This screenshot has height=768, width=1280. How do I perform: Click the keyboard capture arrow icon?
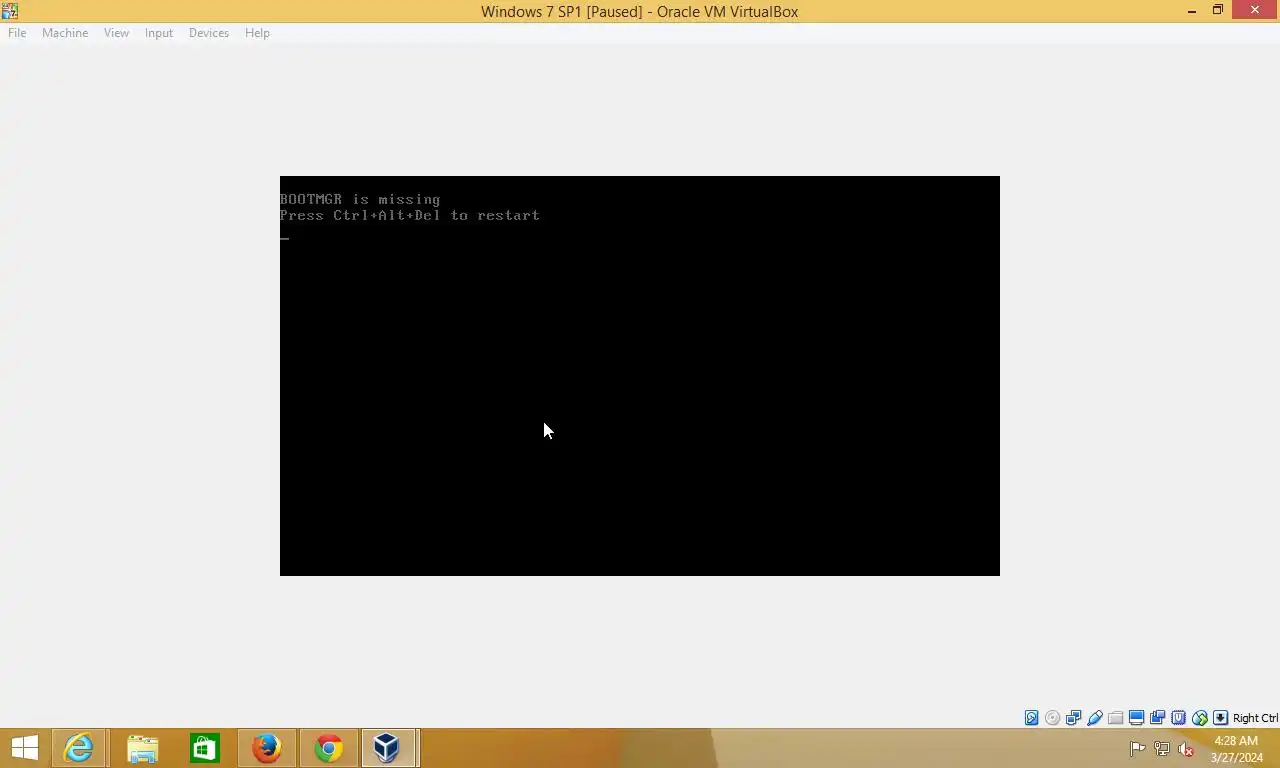[1220, 718]
